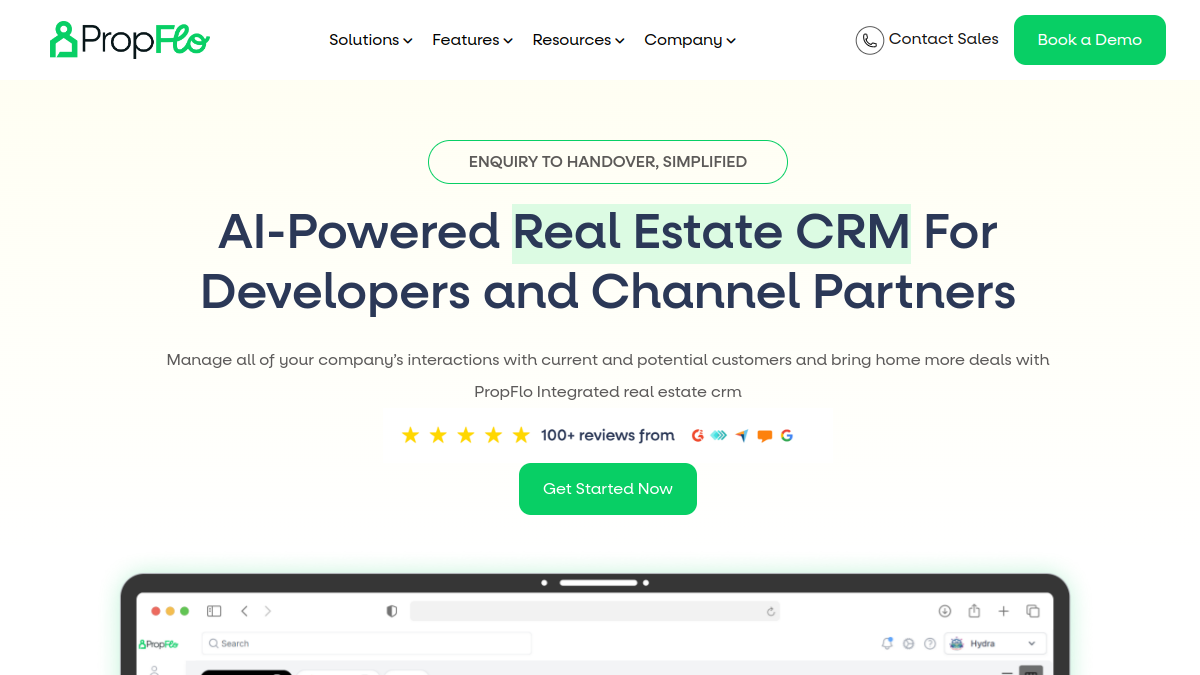The image size is (1200, 675).
Task: Click the notification bell icon in mockup app
Action: (887, 643)
